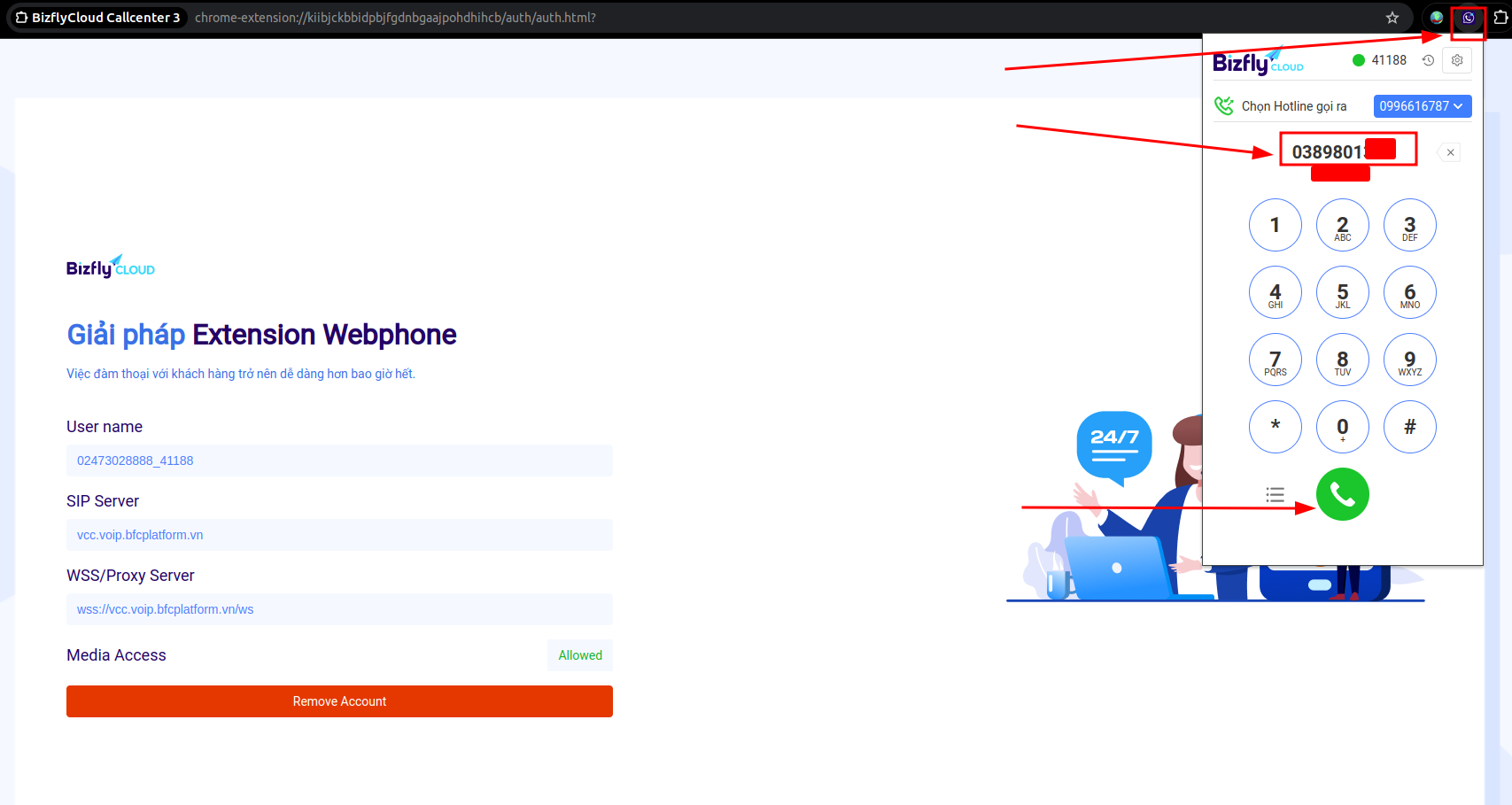
Task: Dial digit 2 ABC on the keypad
Action: click(1343, 225)
